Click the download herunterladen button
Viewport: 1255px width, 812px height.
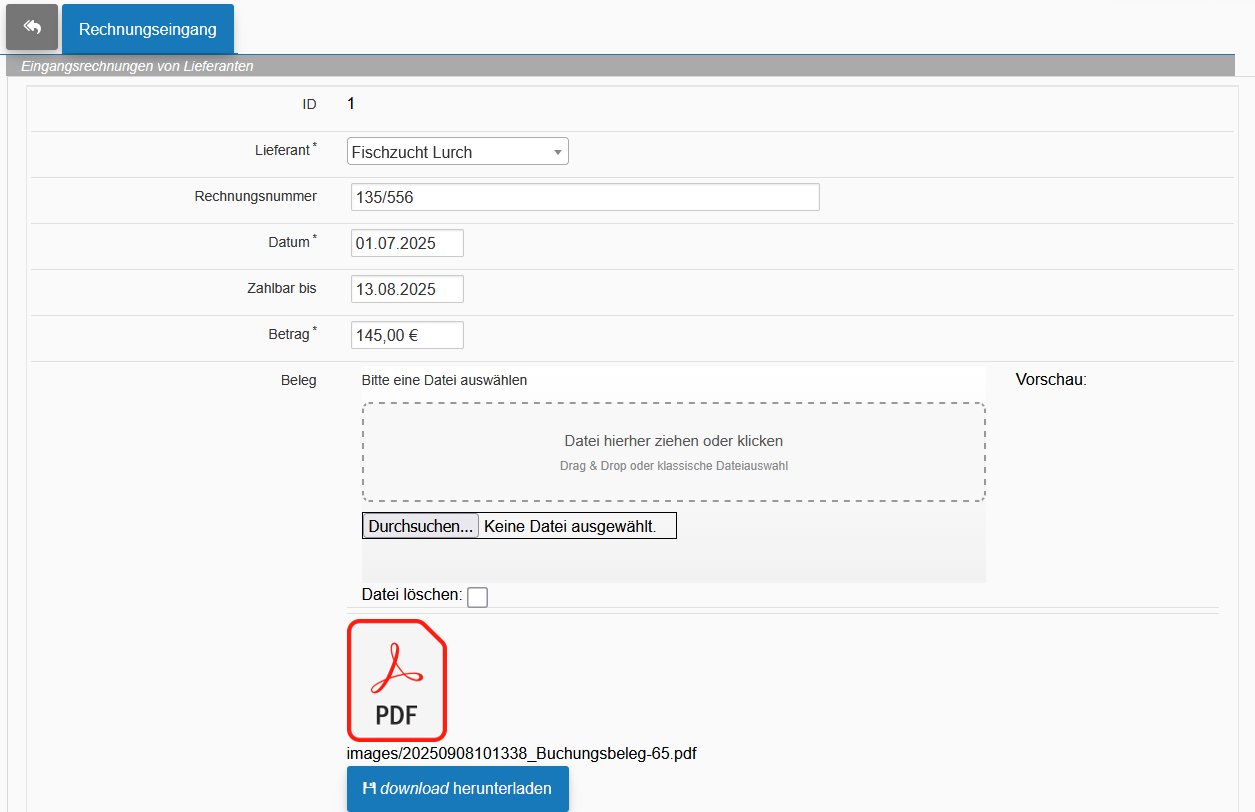458,789
